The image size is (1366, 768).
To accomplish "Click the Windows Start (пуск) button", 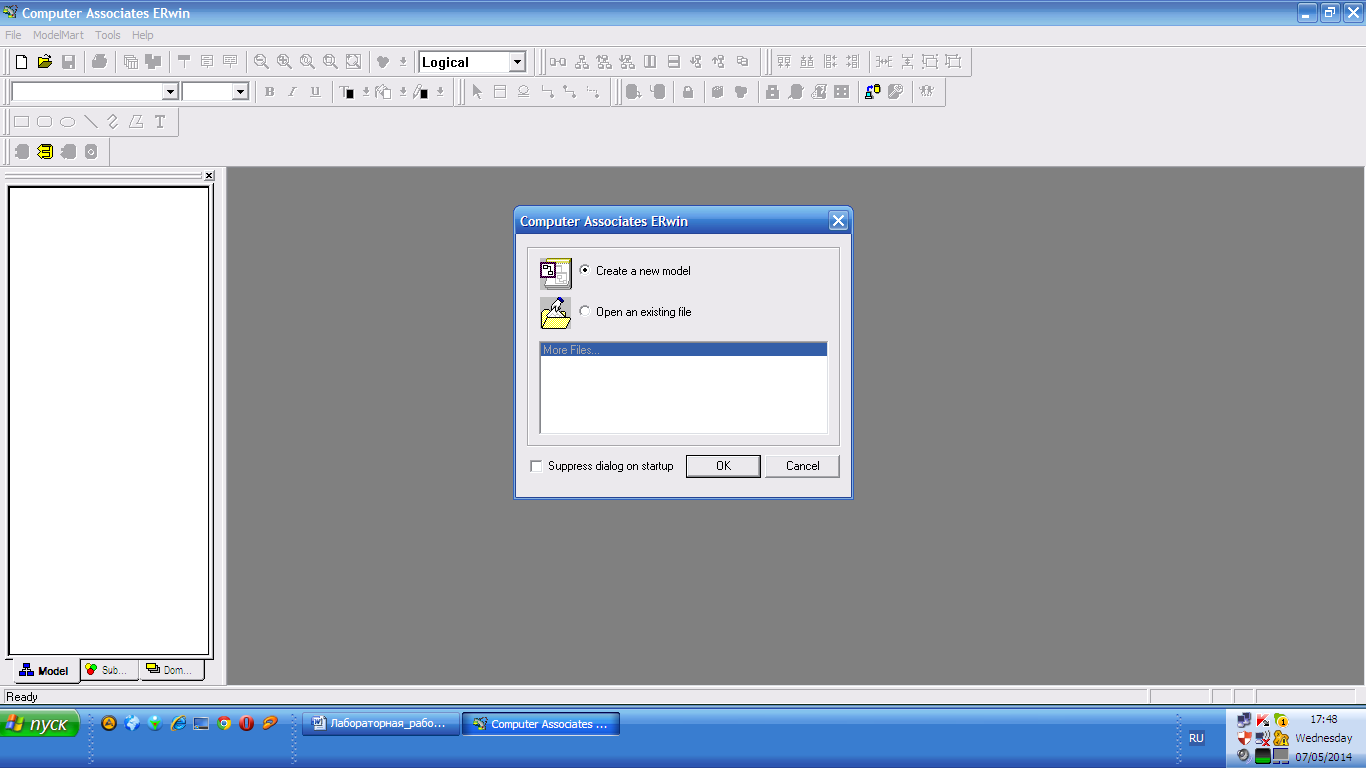I will click(39, 724).
